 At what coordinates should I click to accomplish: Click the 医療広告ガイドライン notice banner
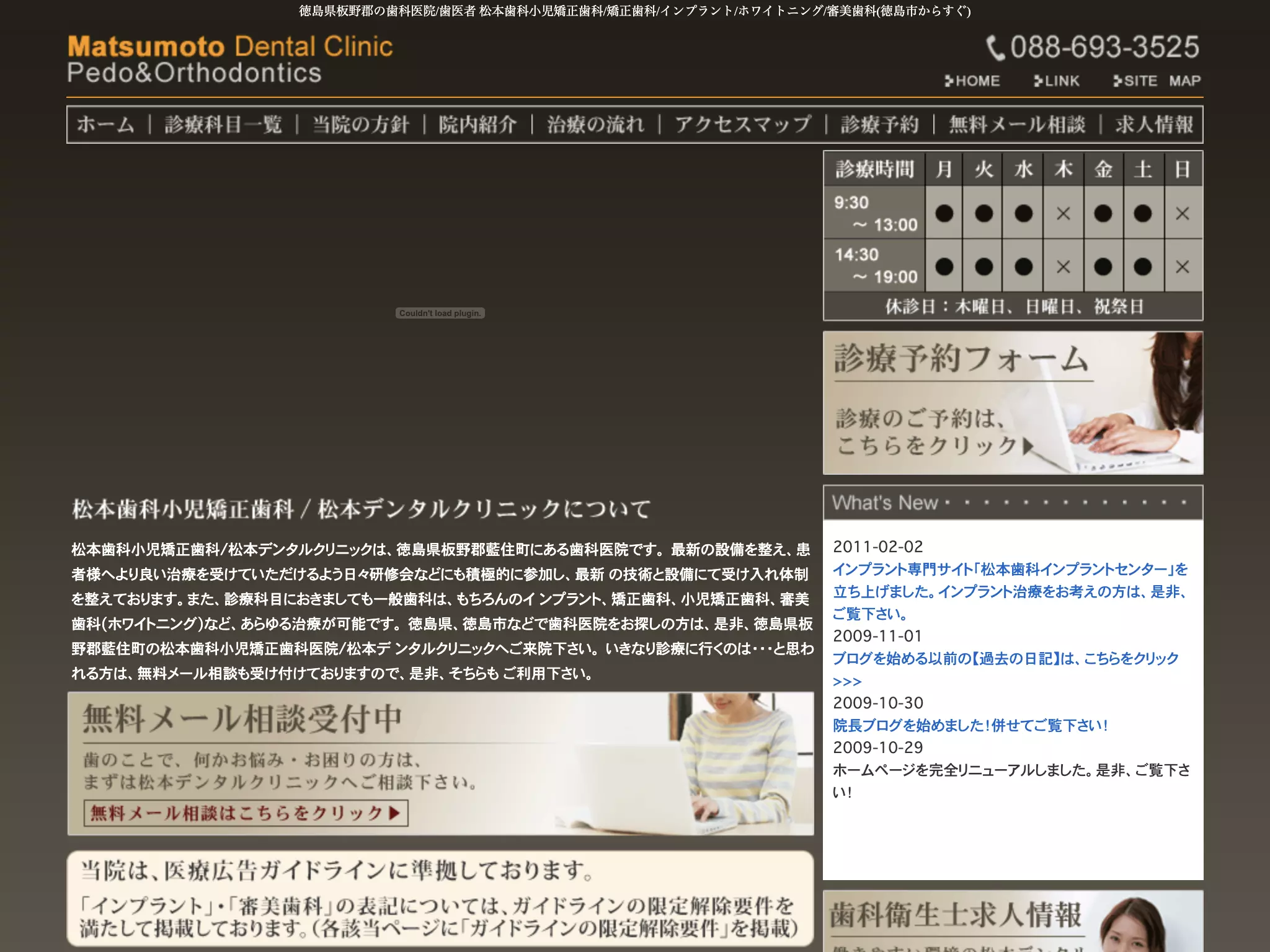(440, 899)
